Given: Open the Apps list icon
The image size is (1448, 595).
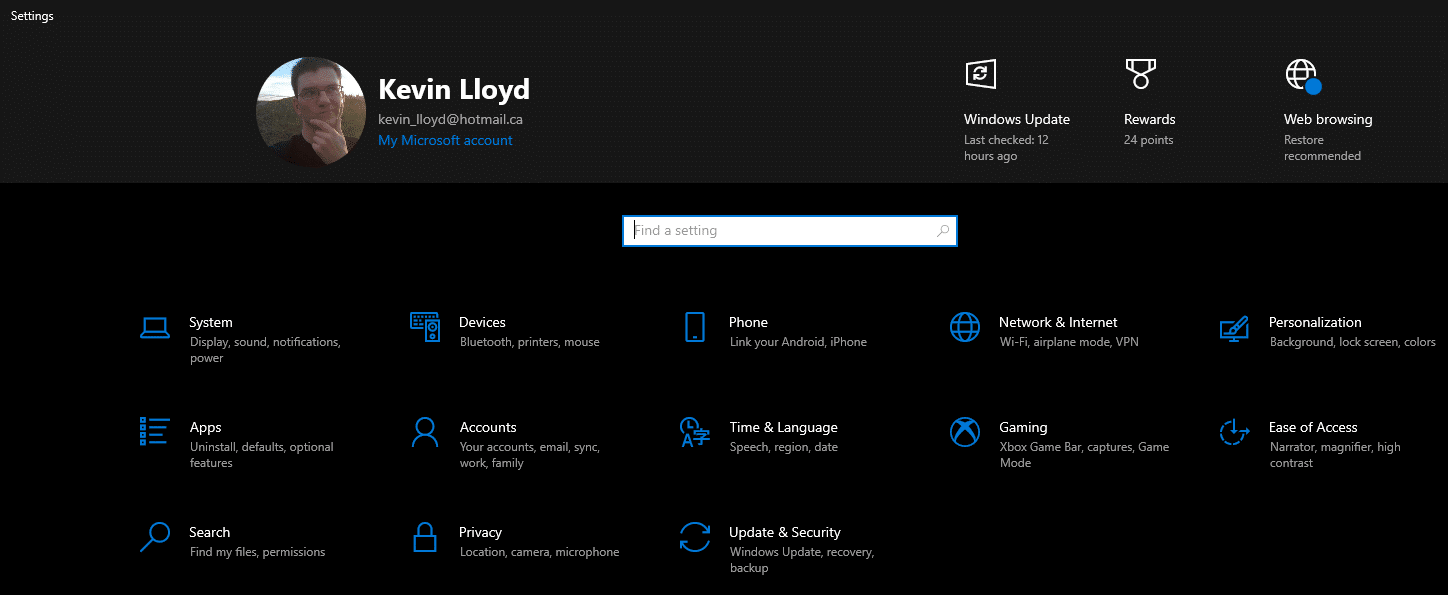Looking at the screenshot, I should 155,432.
